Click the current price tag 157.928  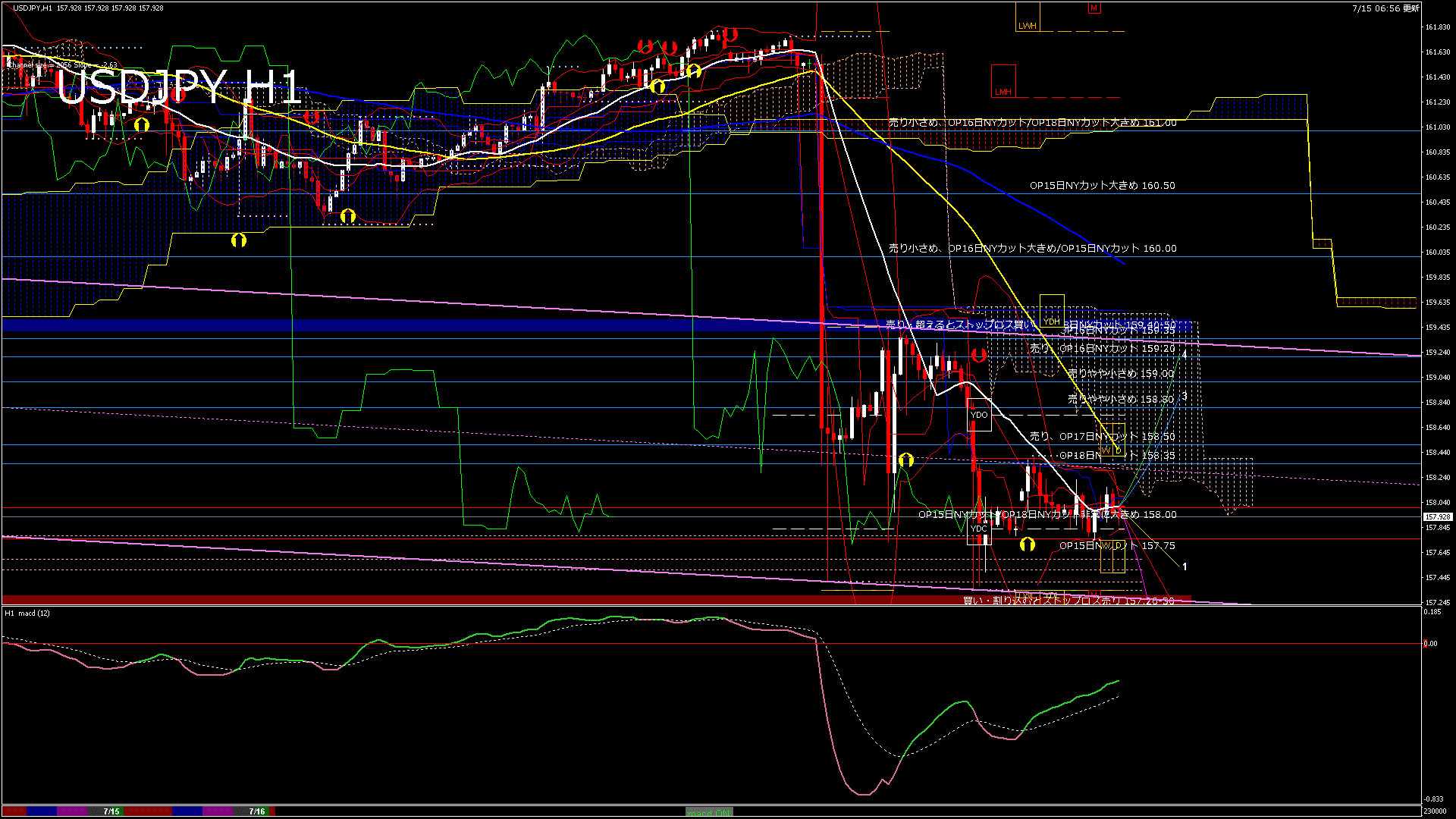[1437, 516]
